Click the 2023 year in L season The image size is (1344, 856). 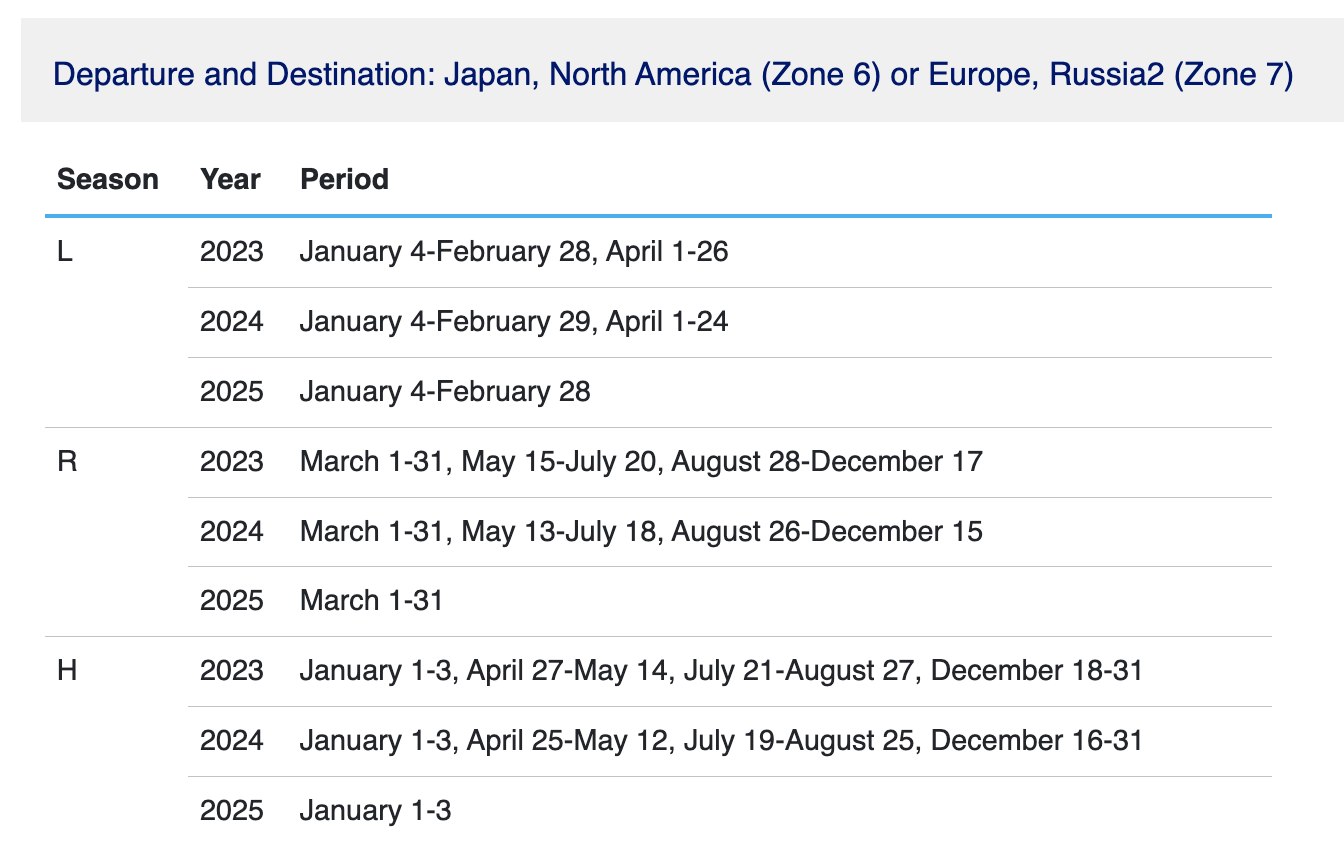232,252
